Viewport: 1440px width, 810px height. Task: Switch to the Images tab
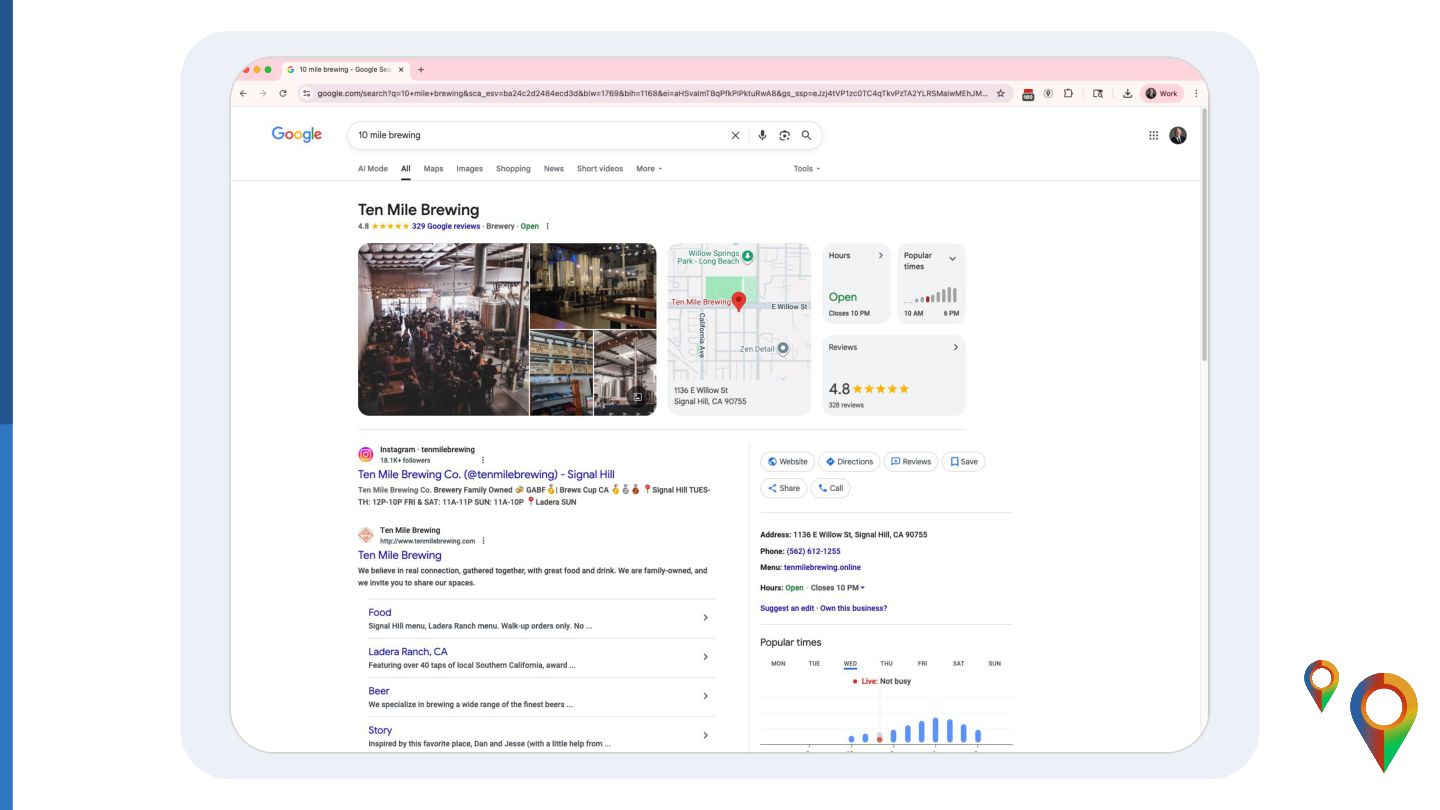469,169
